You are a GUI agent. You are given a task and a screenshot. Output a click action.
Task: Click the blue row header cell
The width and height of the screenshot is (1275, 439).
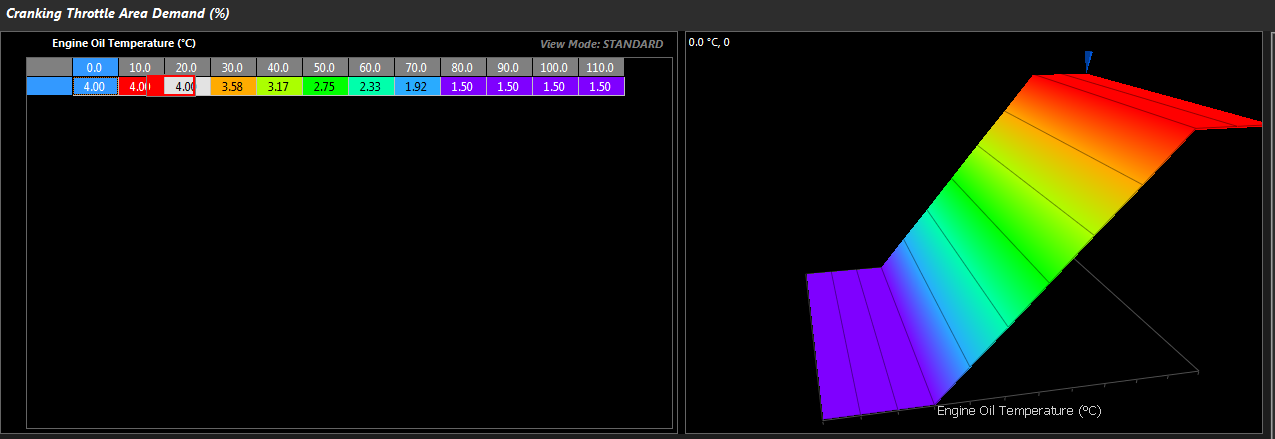click(49, 87)
